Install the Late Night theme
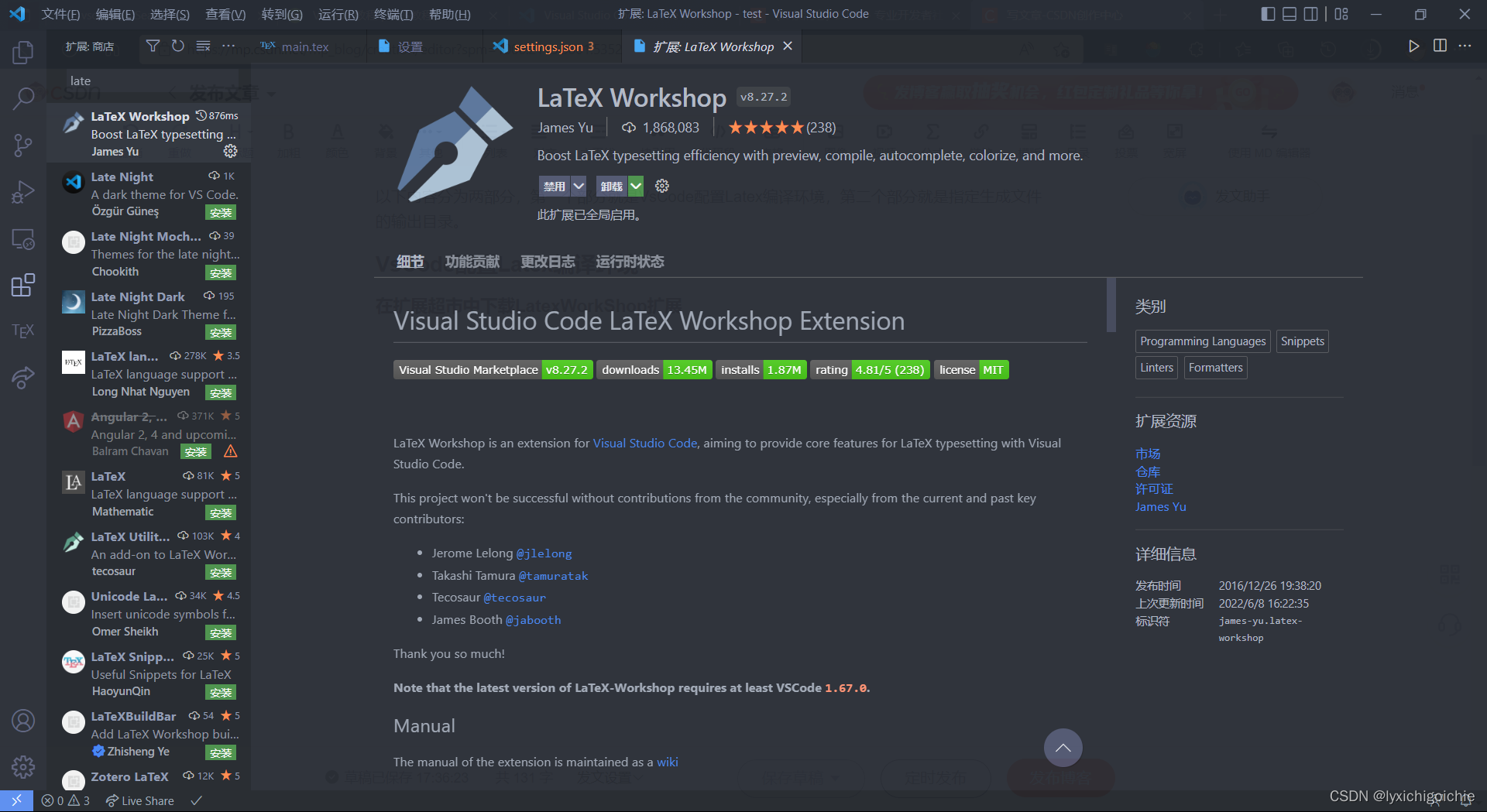The width and height of the screenshot is (1487, 812). [221, 212]
